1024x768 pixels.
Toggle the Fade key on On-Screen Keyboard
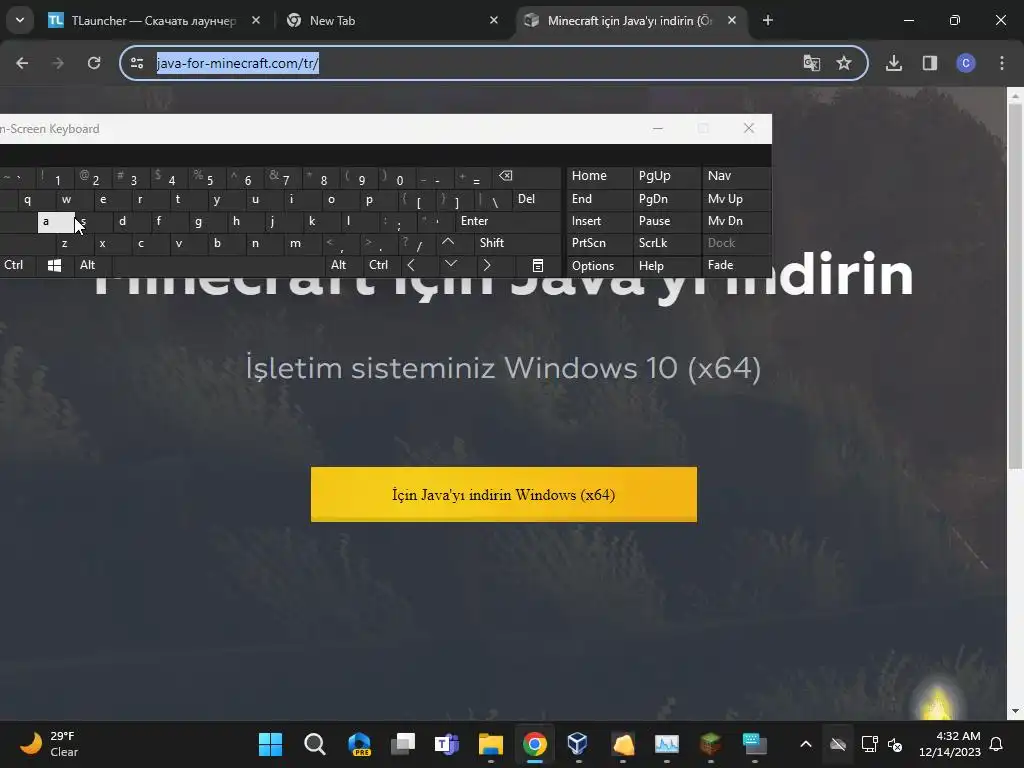tap(737, 265)
